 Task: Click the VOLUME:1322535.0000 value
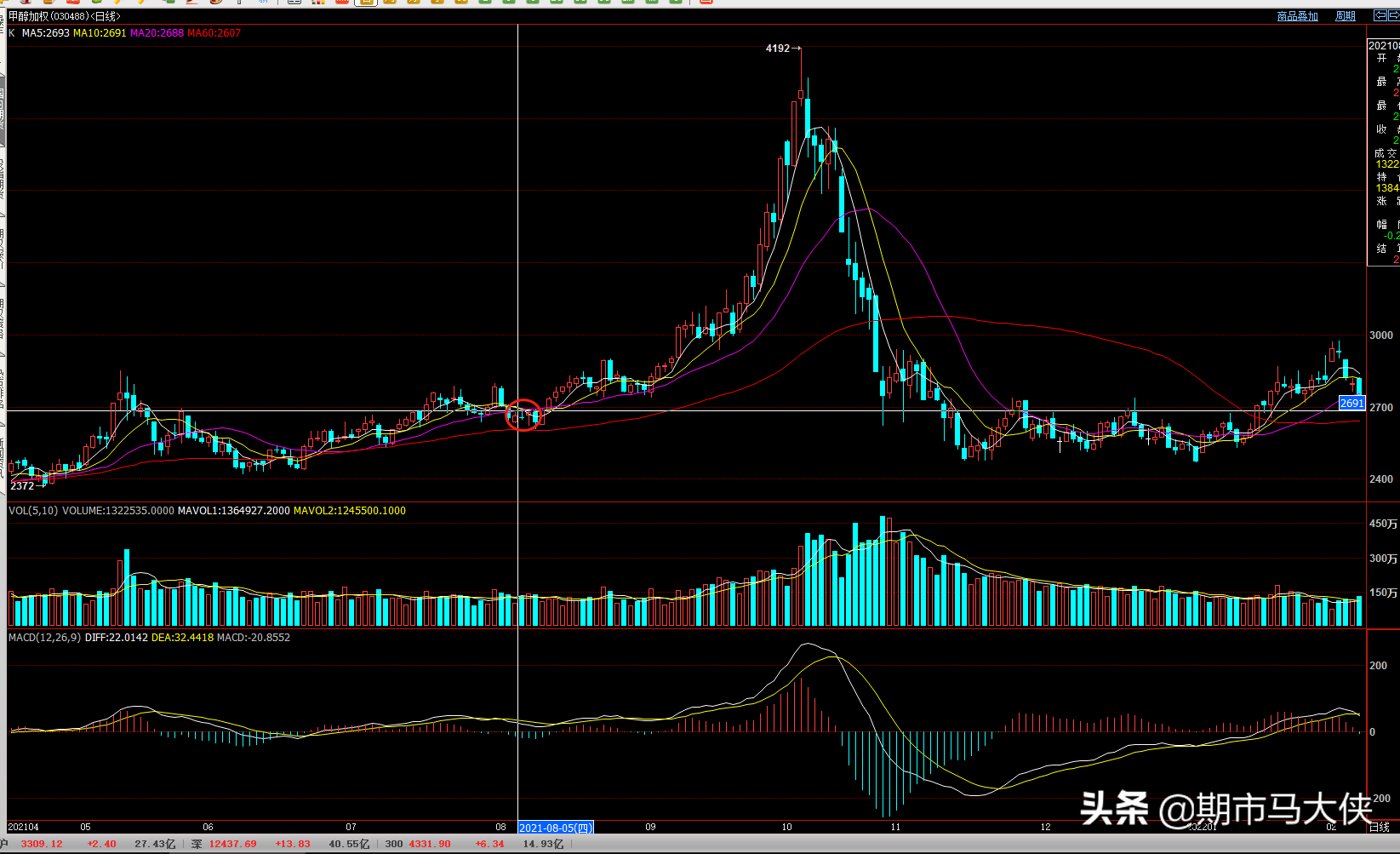(x=118, y=511)
